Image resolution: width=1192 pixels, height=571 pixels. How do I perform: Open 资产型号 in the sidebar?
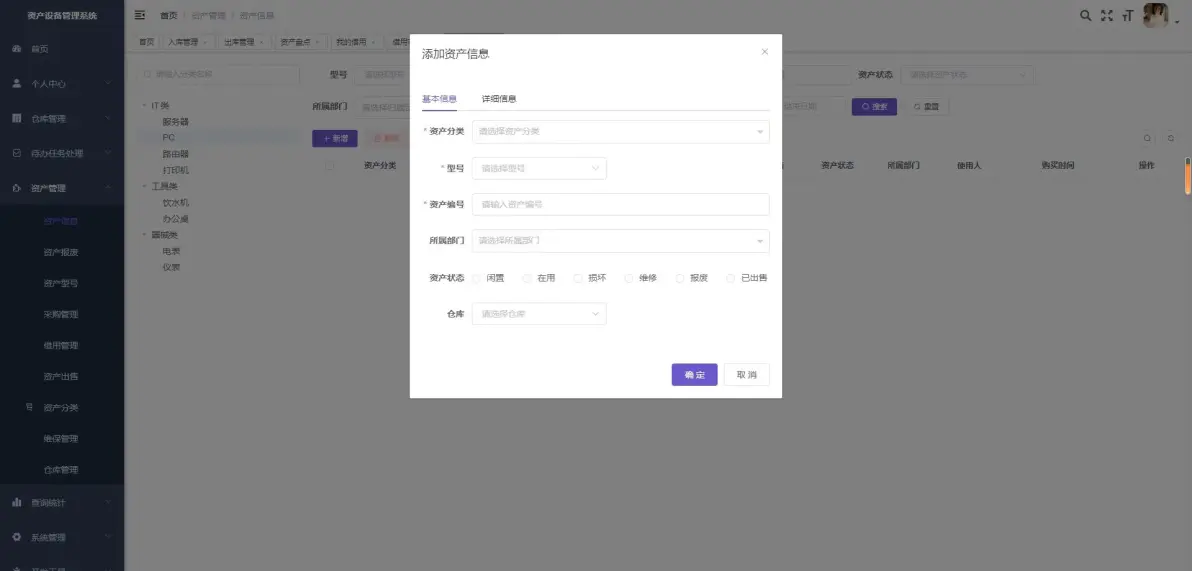click(61, 284)
